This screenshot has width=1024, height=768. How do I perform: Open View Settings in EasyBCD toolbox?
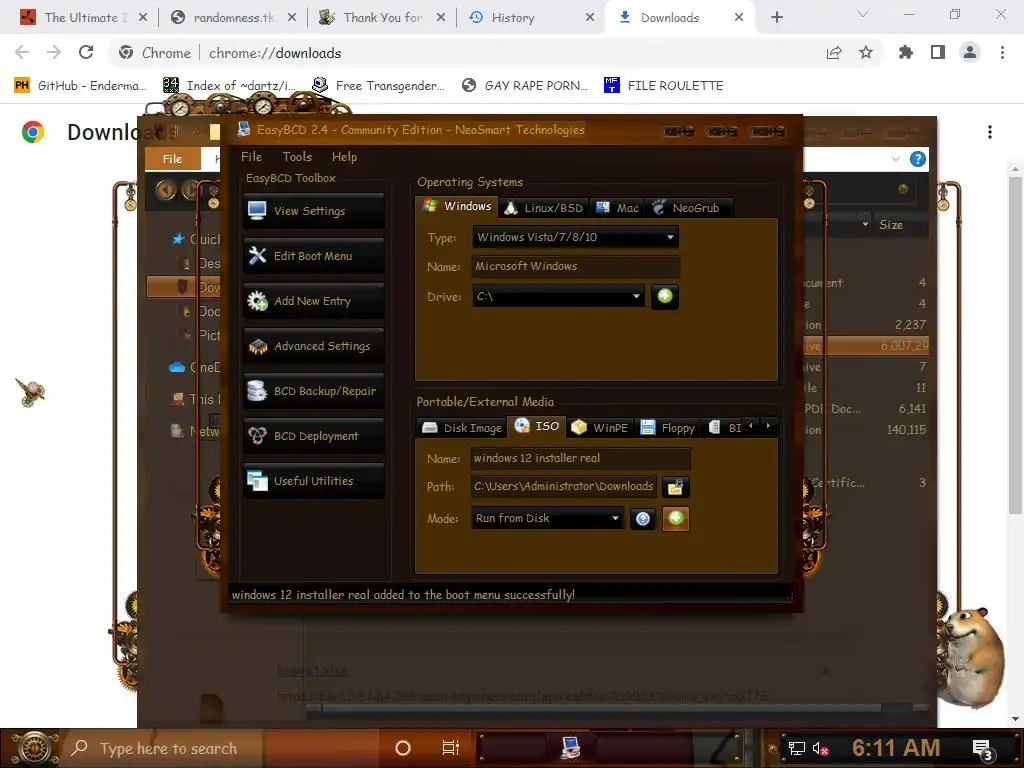[313, 211]
